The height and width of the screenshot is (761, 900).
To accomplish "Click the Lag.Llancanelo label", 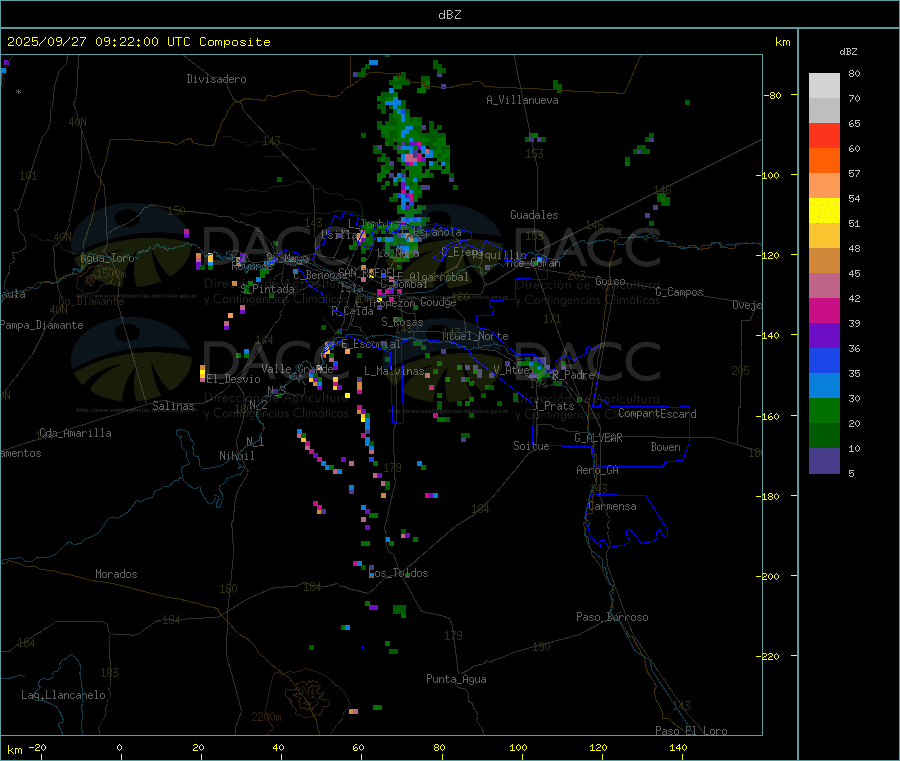I will click(x=63, y=695).
